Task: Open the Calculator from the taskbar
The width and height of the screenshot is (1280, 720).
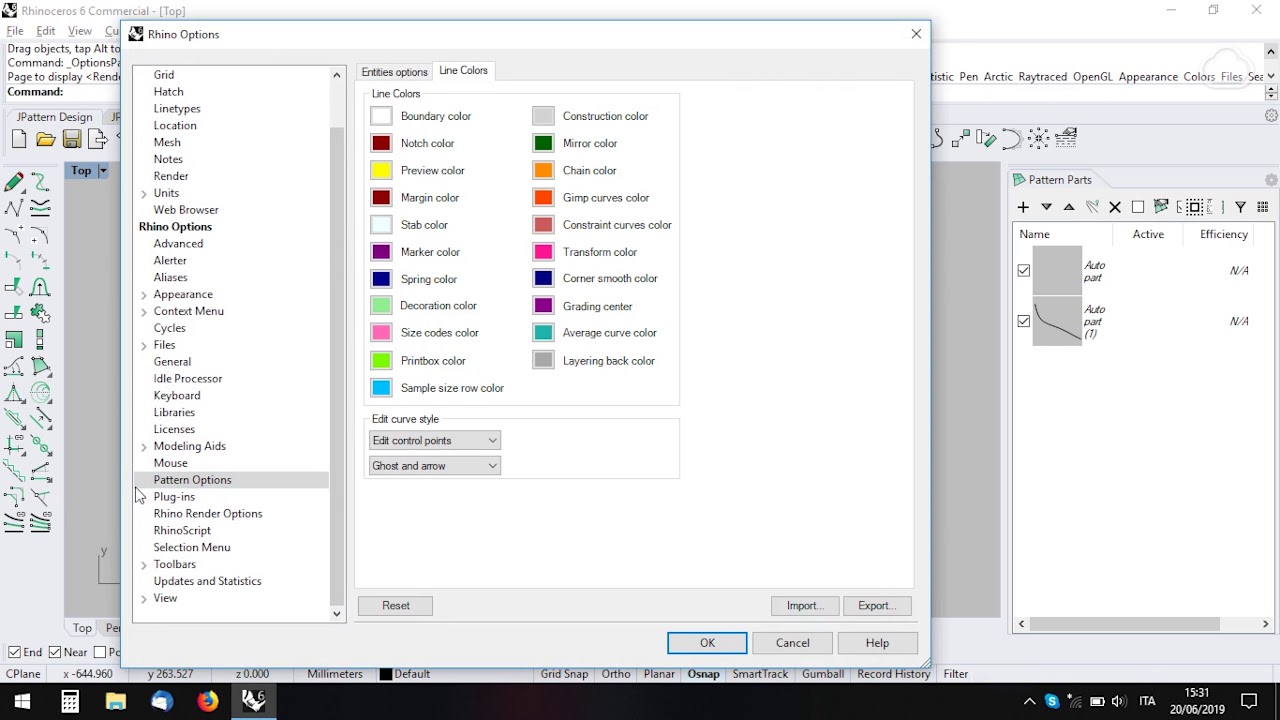Action: point(70,701)
